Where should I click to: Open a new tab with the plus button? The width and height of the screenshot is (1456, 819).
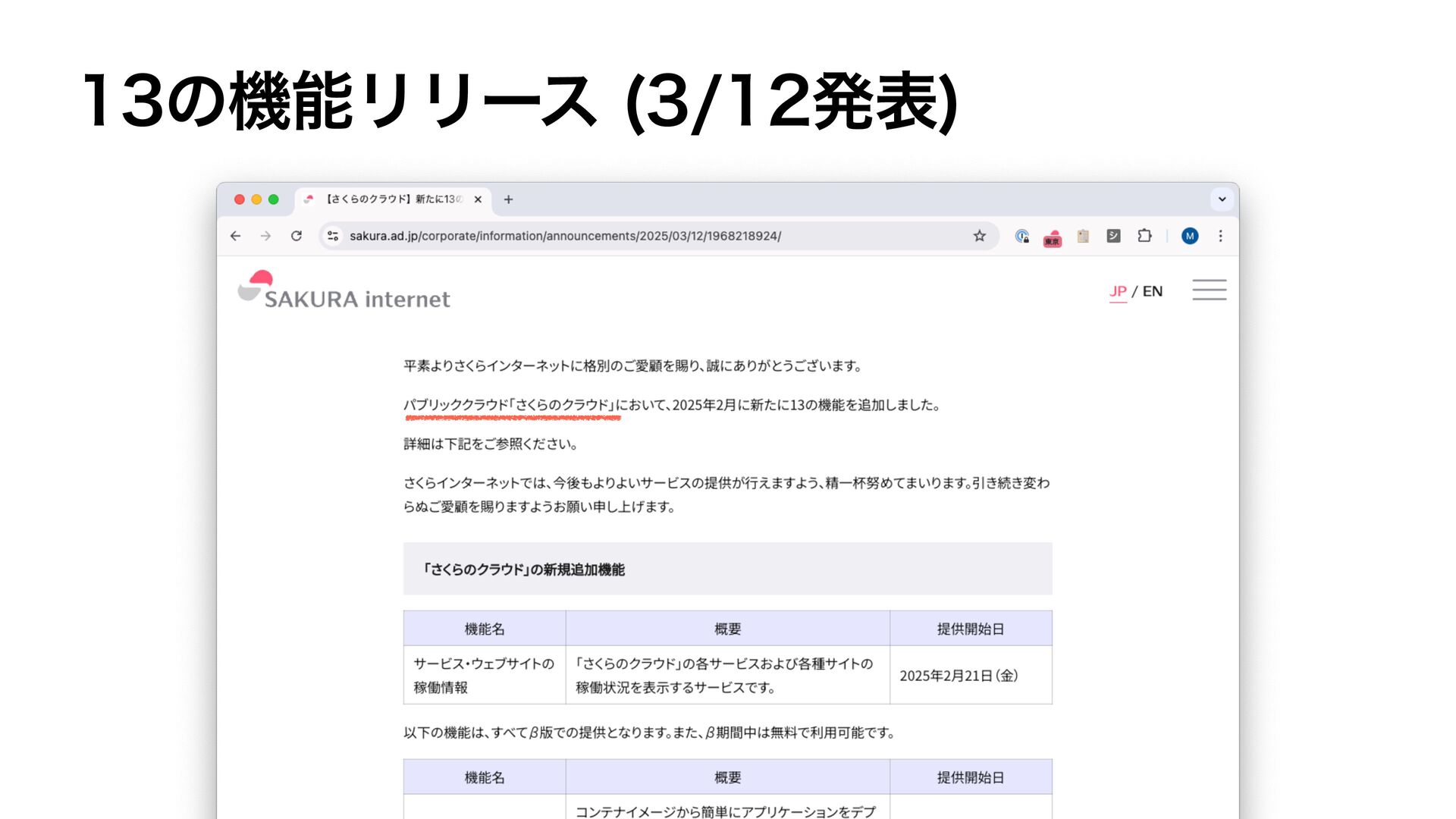(x=508, y=199)
